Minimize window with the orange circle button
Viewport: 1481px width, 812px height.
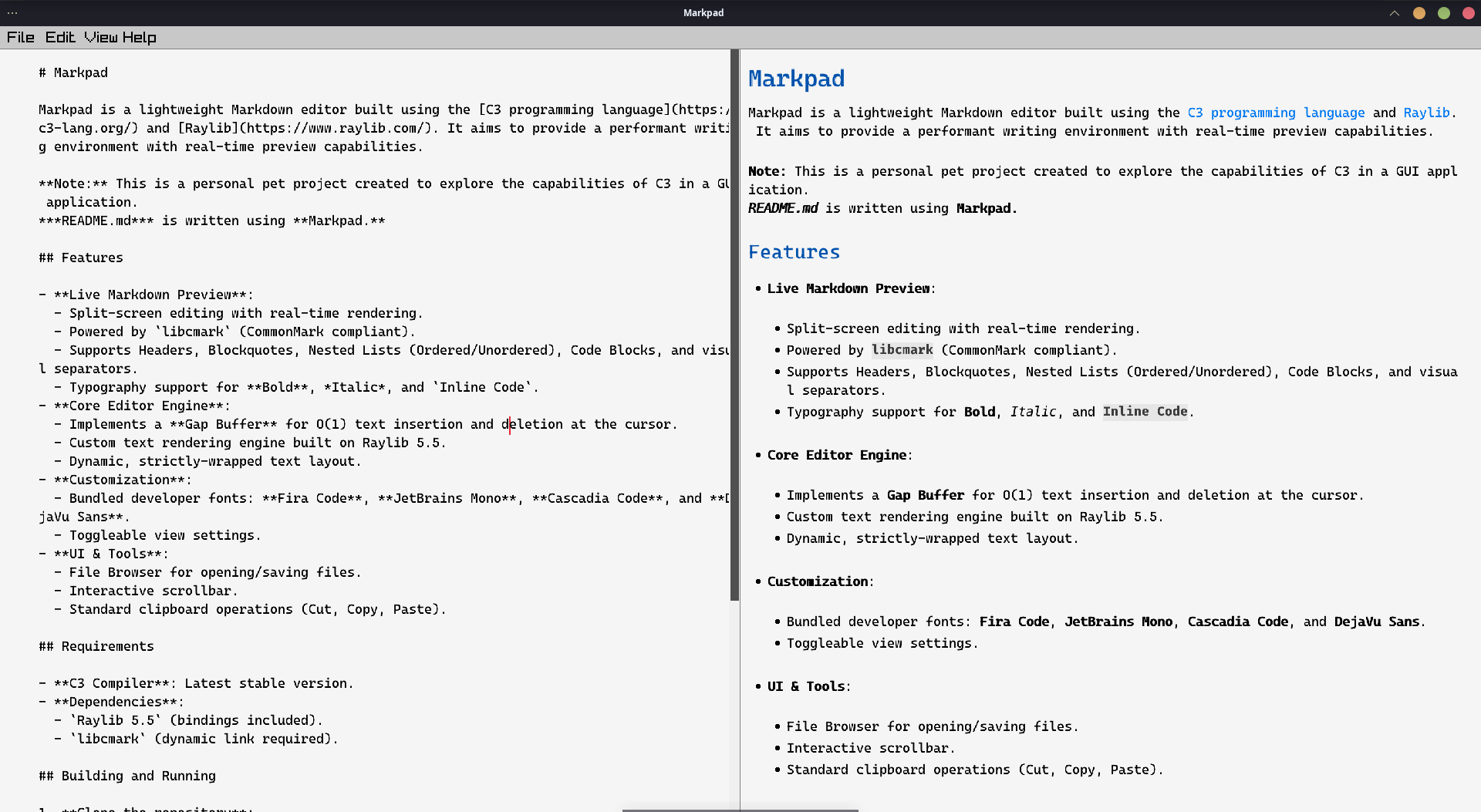(1419, 13)
